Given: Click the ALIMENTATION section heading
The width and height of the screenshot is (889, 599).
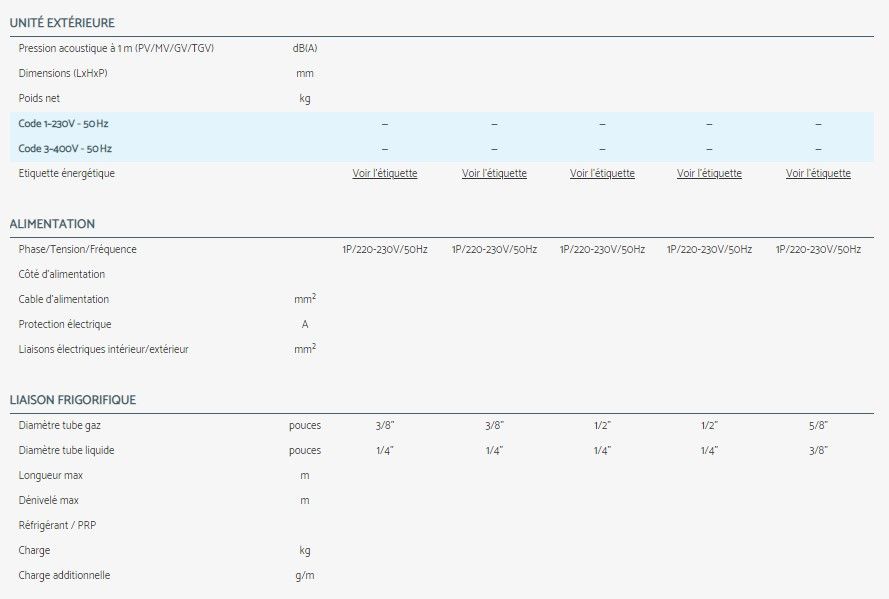Looking at the screenshot, I should point(52,224).
